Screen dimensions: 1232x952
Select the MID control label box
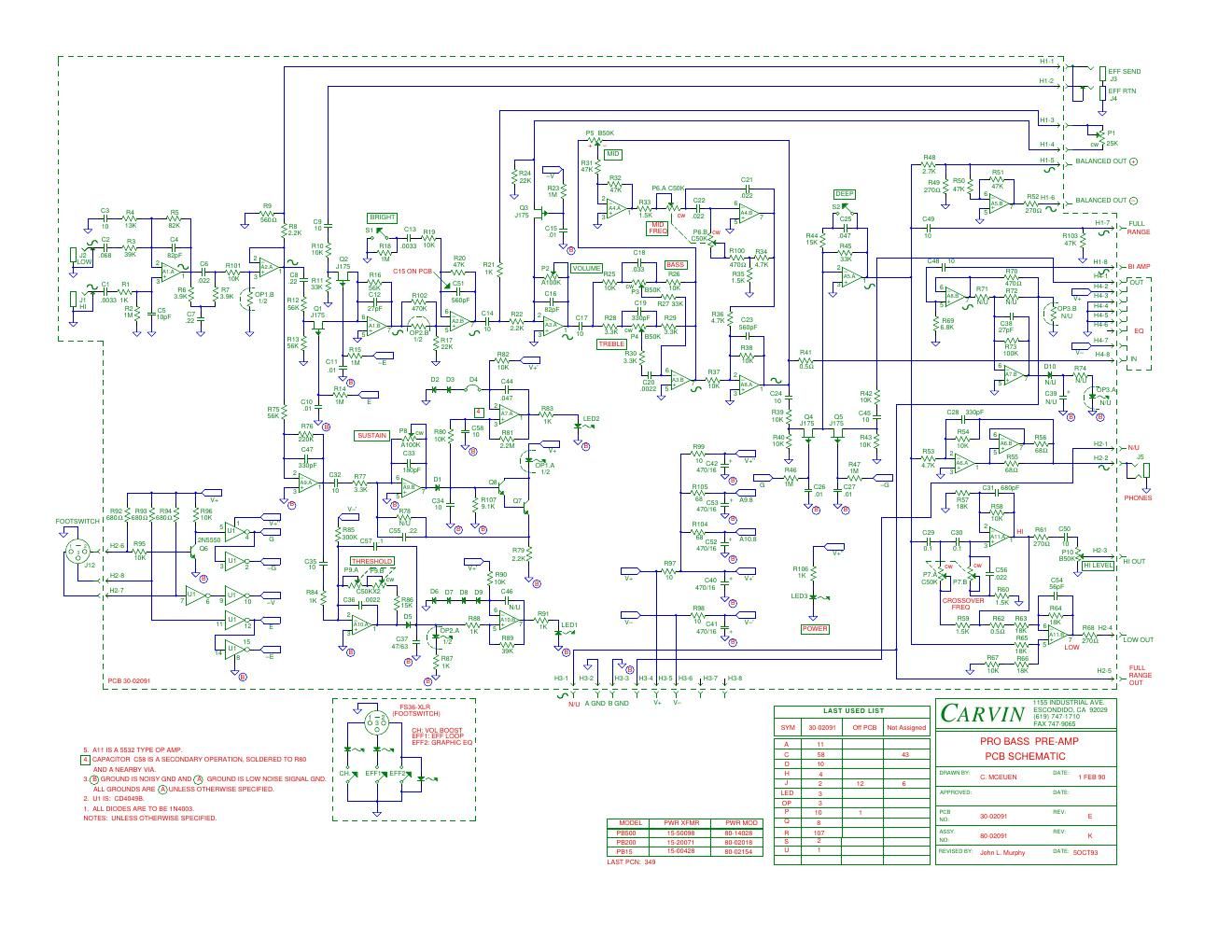coord(613,153)
